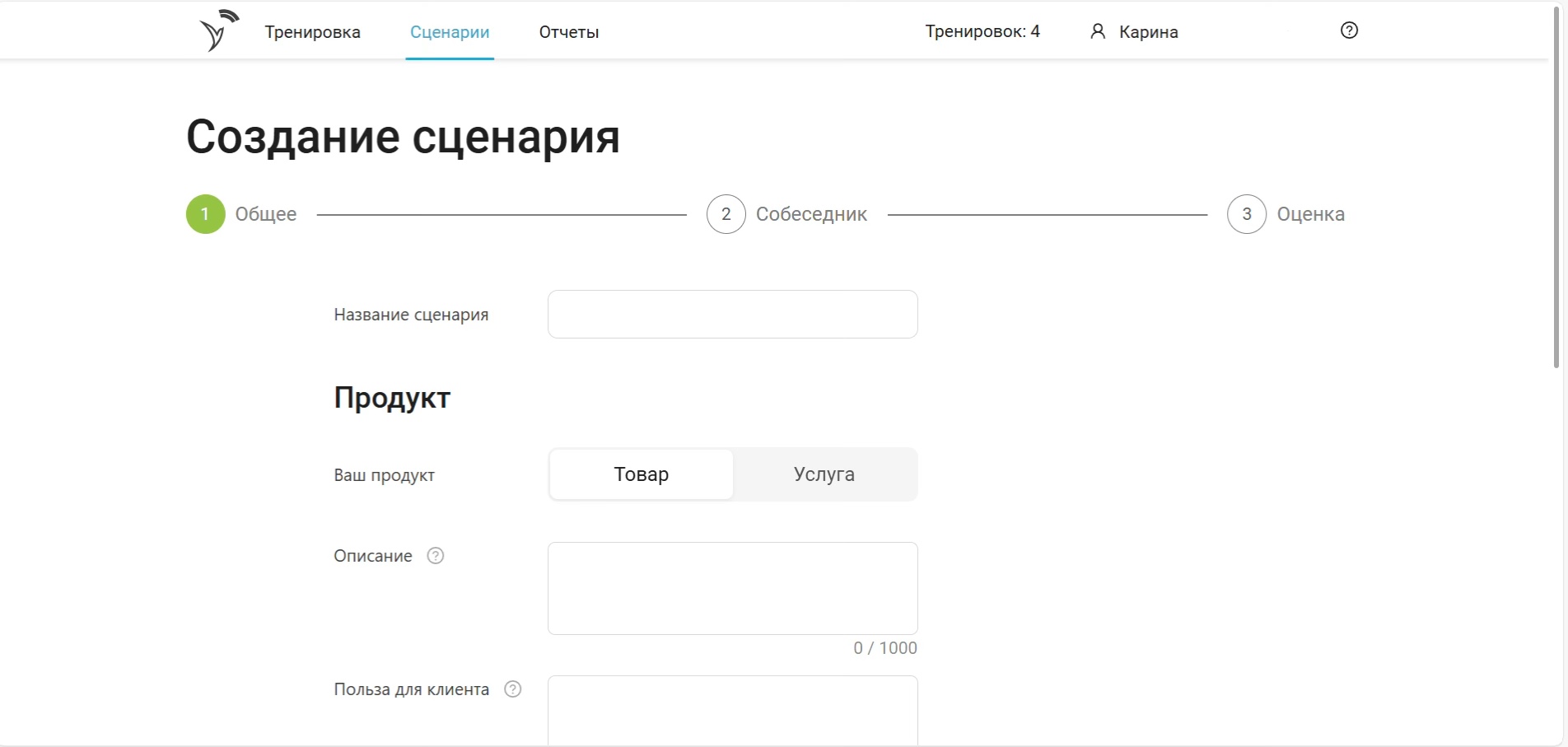Click the user profile icon beside Карина
The height and width of the screenshot is (747, 1568).
[x=1097, y=31]
